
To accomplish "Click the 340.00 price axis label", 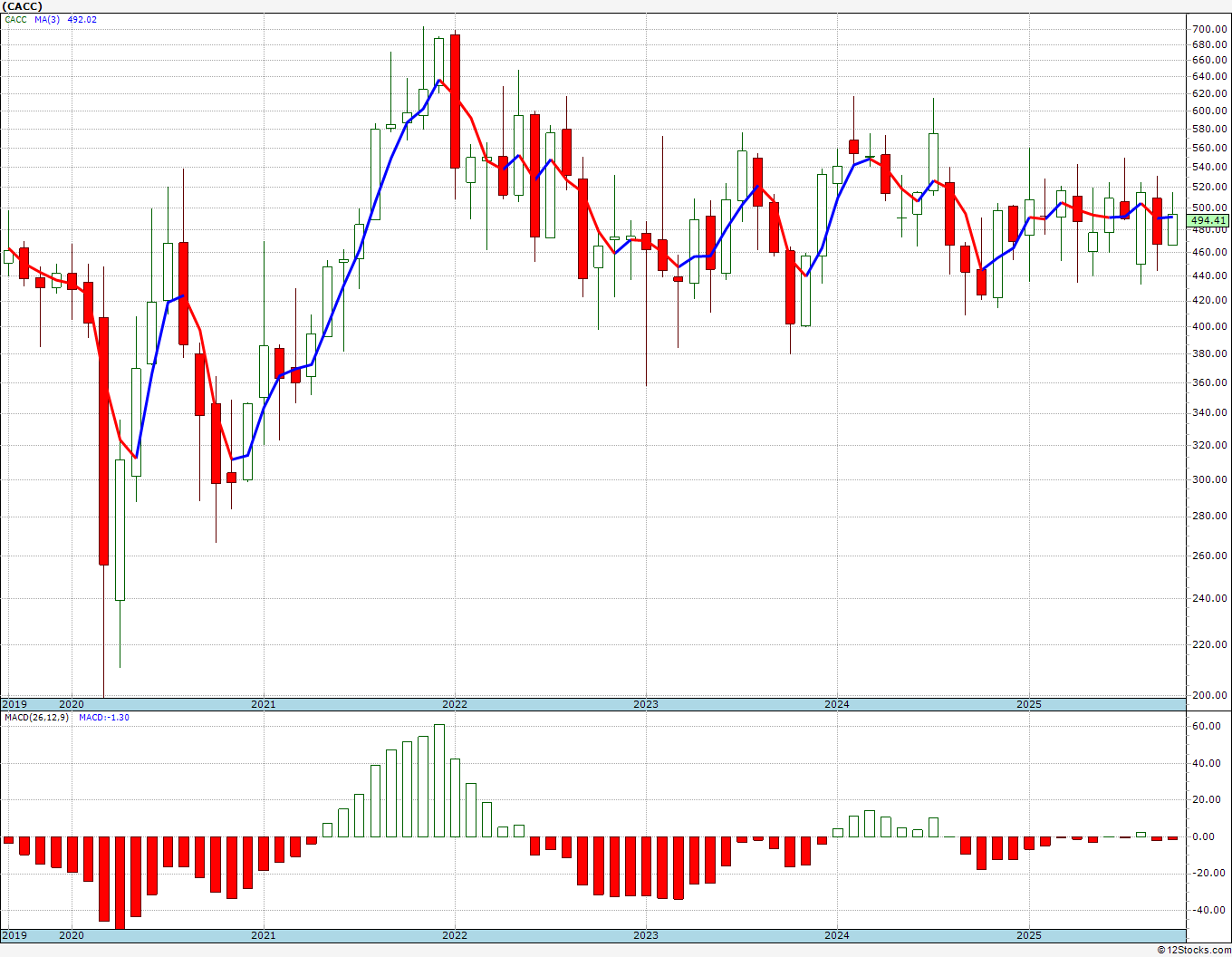I will 1210,412.
